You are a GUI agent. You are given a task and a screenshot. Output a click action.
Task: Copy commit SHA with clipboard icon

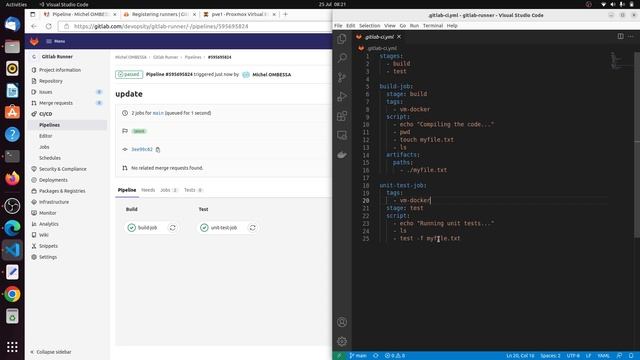pyautogui.click(x=158, y=149)
